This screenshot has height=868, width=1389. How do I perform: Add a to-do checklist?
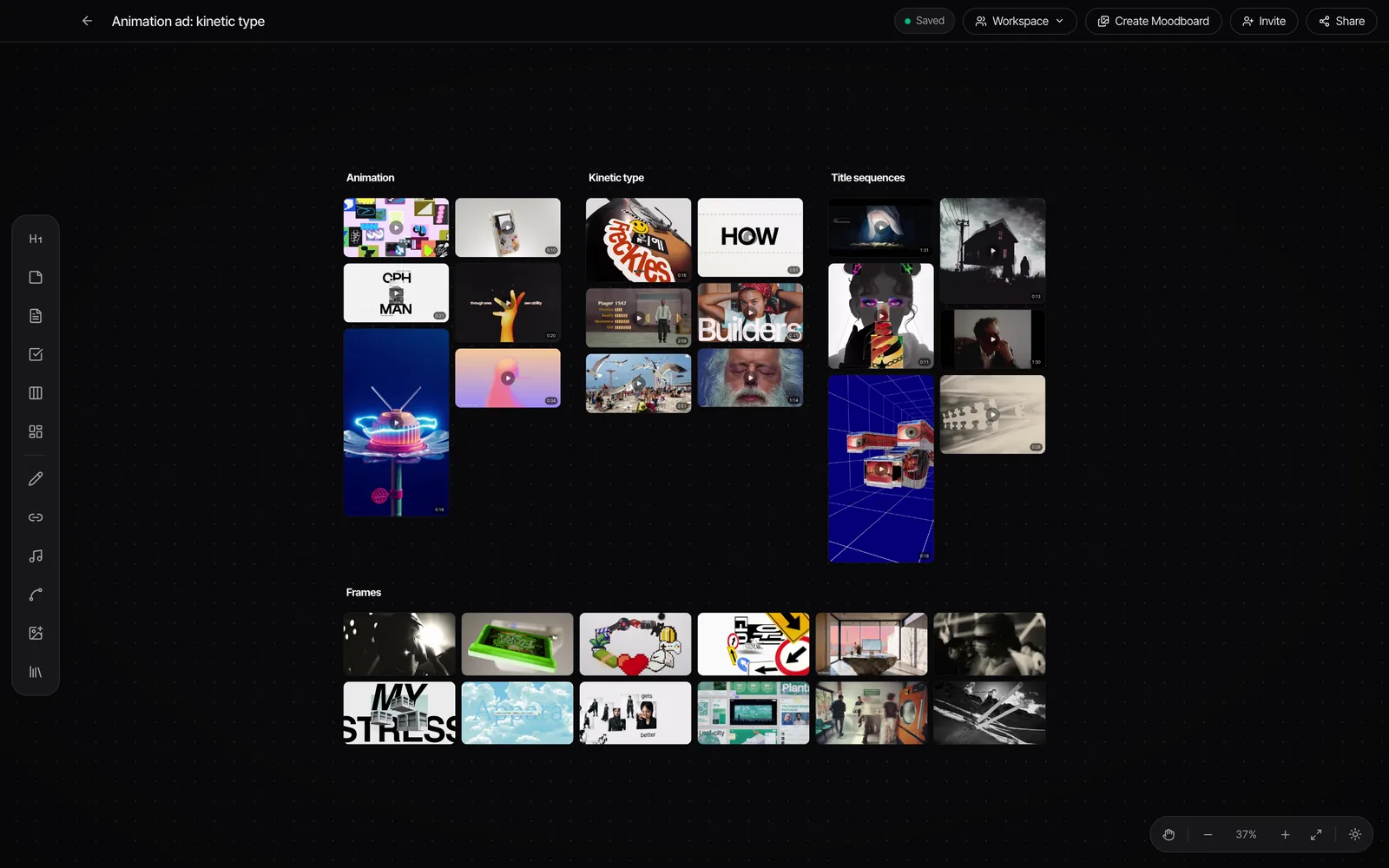tap(36, 354)
